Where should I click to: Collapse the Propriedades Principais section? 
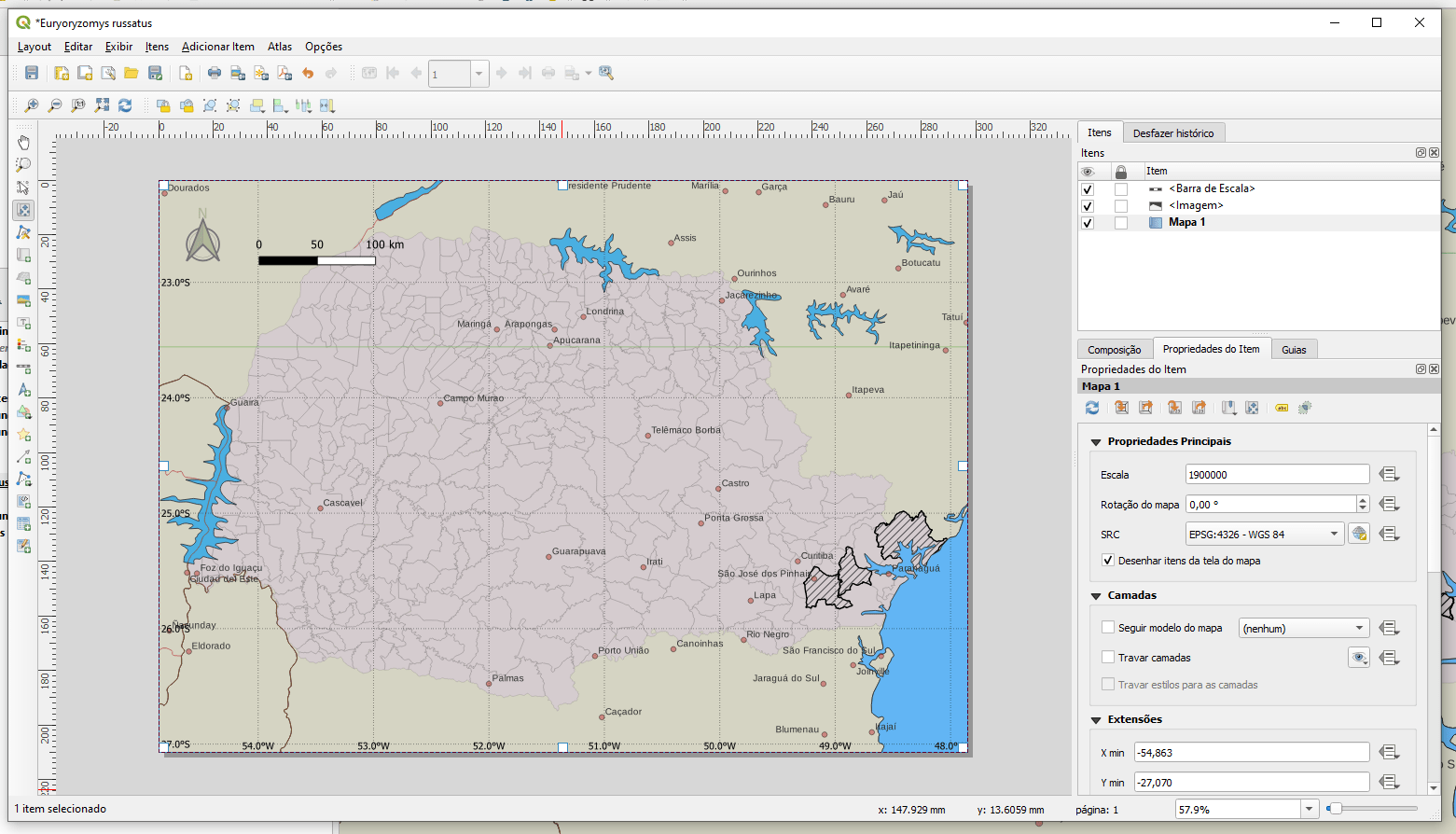(x=1096, y=442)
